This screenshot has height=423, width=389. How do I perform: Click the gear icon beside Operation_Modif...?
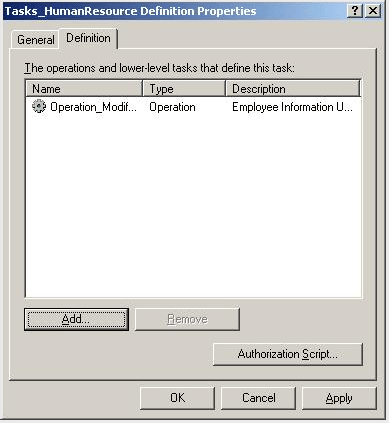click(39, 107)
